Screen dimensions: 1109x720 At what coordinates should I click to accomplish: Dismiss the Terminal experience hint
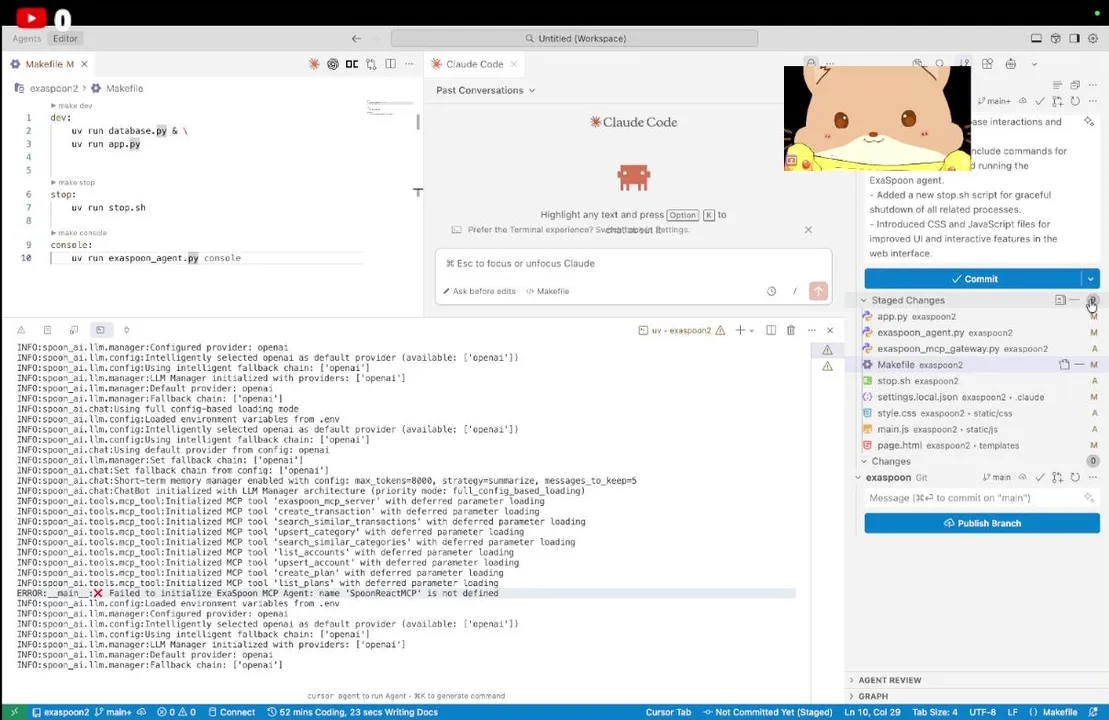point(808,230)
